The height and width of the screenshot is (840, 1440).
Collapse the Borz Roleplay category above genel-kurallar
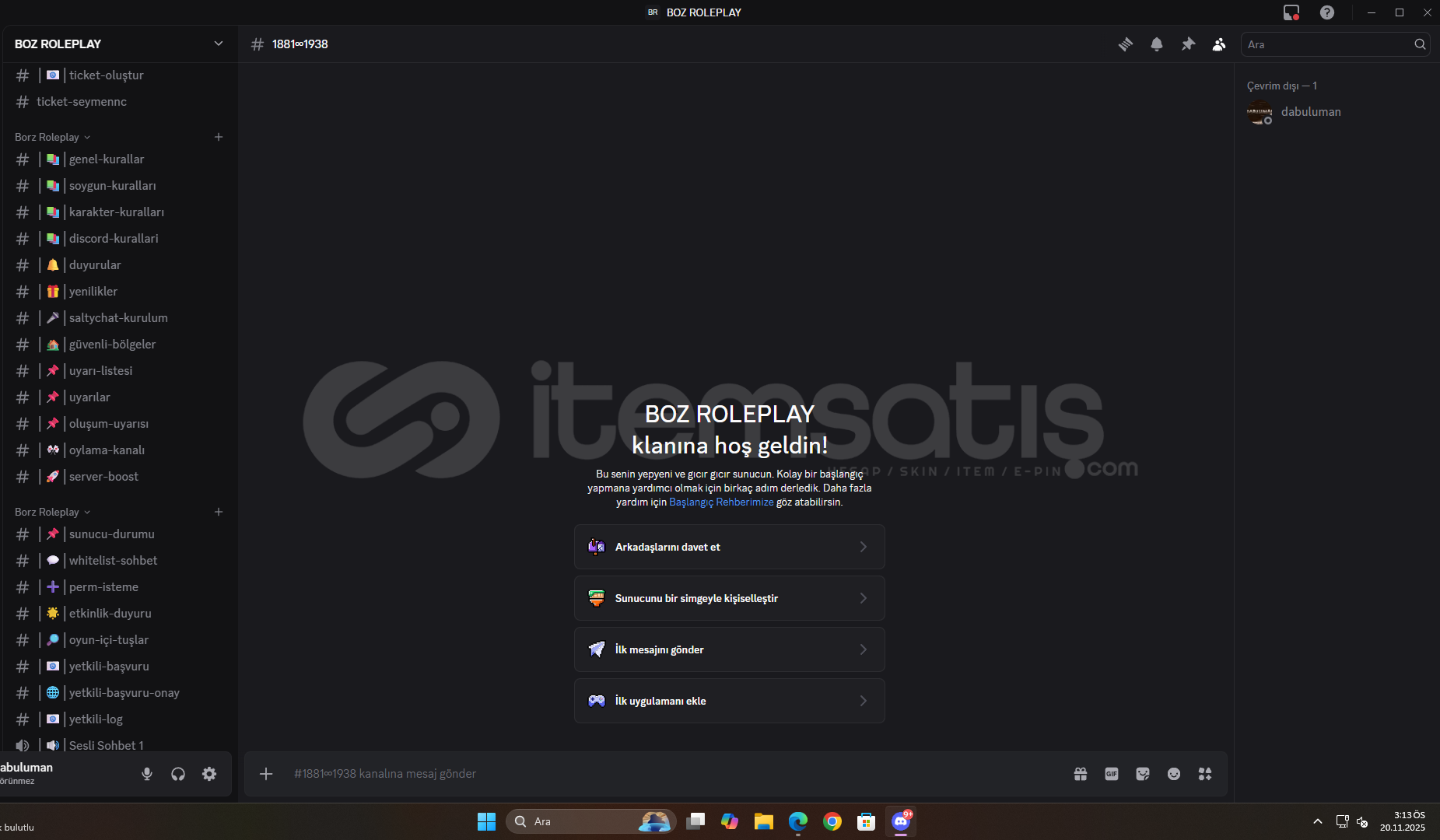click(52, 137)
